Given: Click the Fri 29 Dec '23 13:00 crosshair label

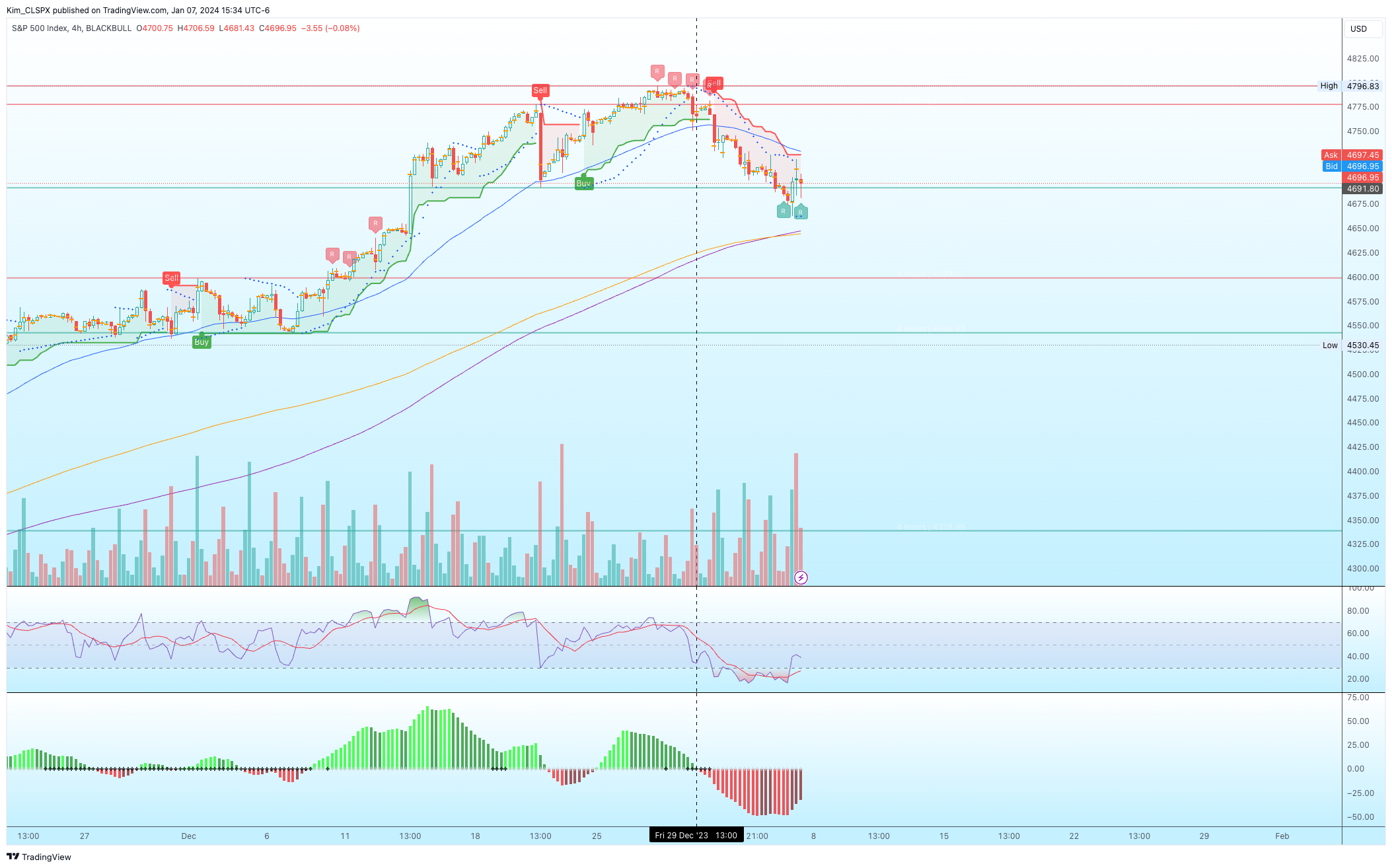Looking at the screenshot, I should 696,836.
